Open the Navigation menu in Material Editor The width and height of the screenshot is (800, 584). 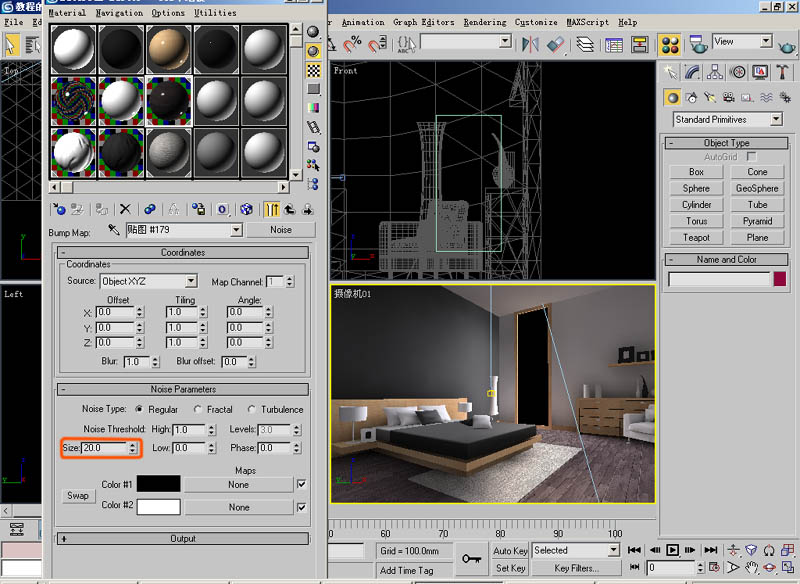click(119, 13)
